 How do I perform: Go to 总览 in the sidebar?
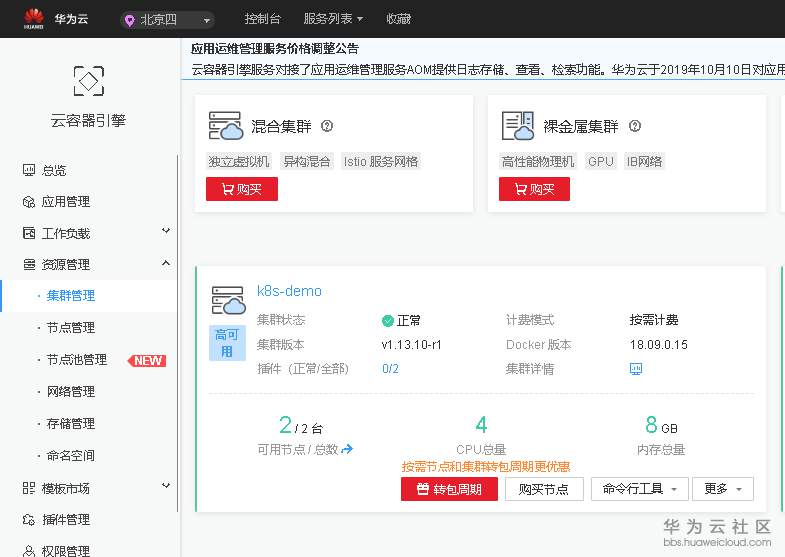(54, 171)
